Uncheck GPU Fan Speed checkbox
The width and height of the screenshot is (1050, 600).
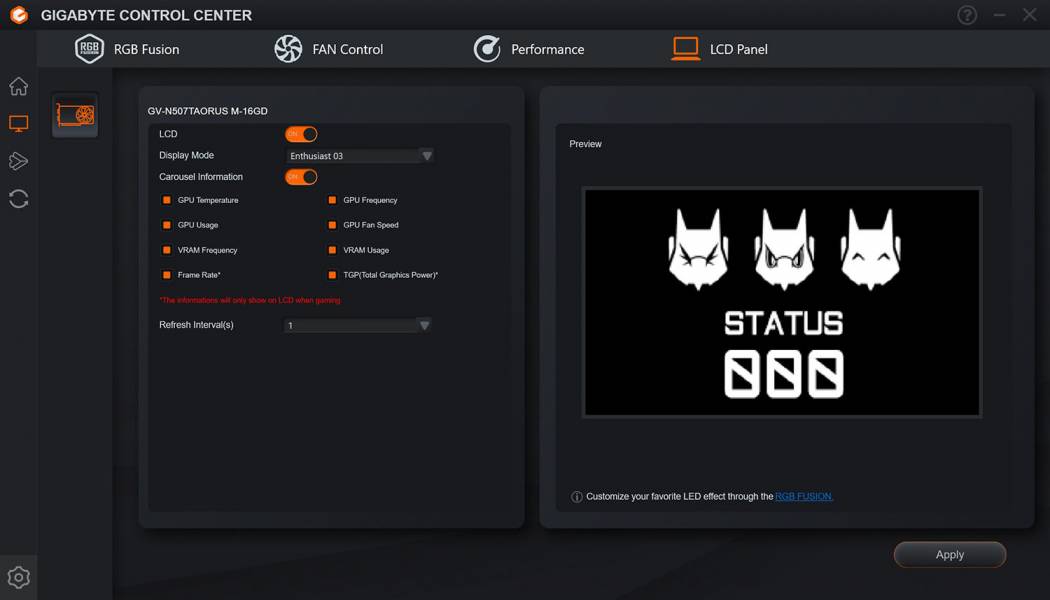click(332, 225)
